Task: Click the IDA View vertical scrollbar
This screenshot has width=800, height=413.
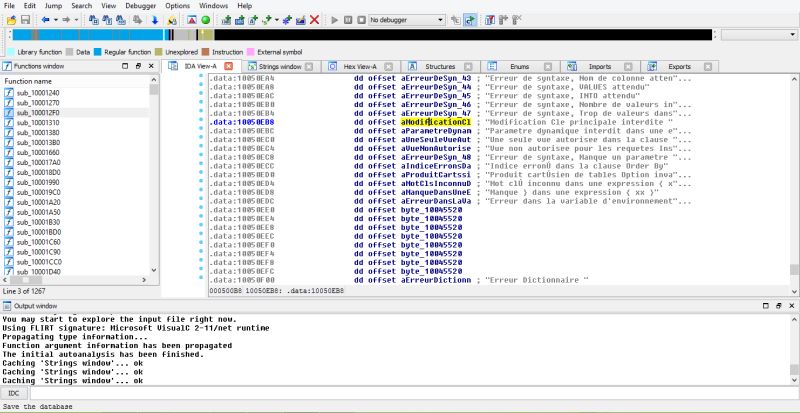Action: click(794, 185)
